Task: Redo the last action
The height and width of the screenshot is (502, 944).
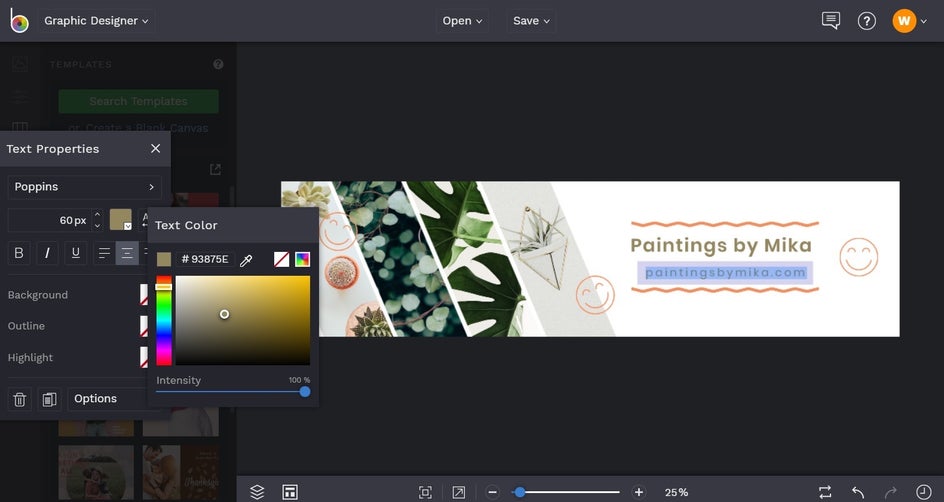Action: pyautogui.click(x=890, y=492)
